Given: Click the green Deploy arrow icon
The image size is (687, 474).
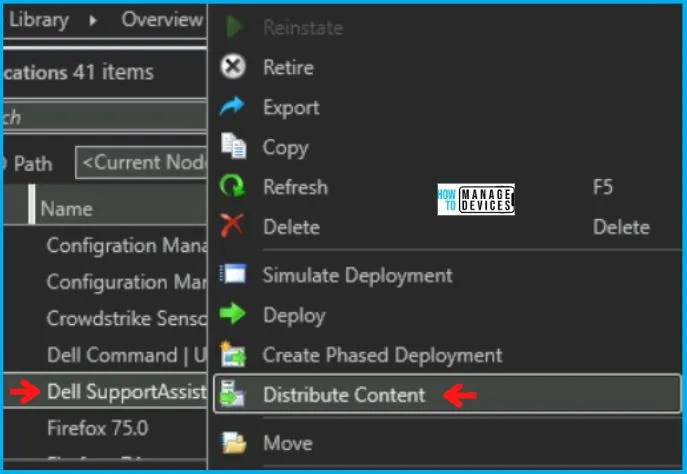Looking at the screenshot, I should point(232,314).
